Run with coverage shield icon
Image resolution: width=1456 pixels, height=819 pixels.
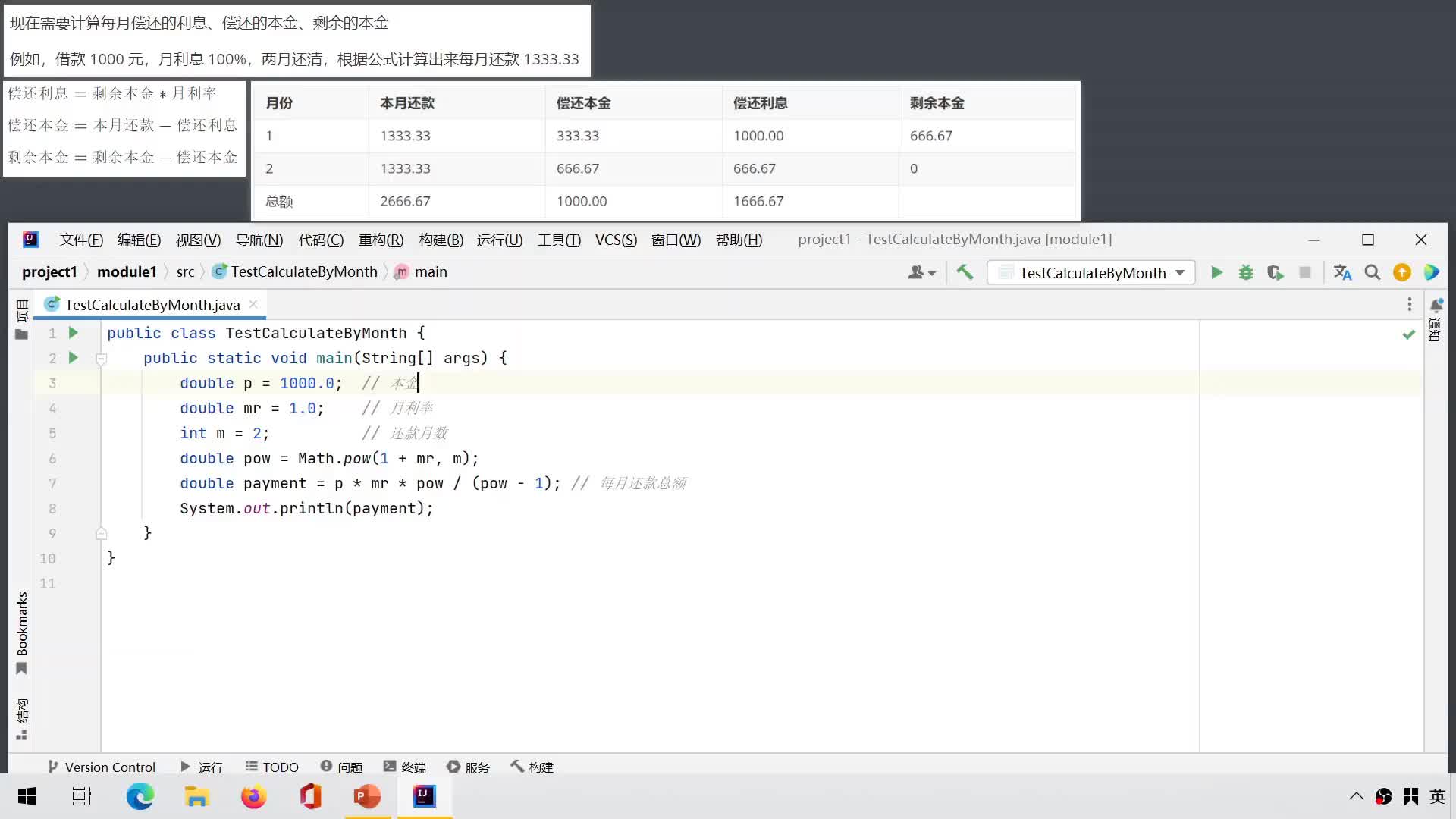coord(1275,272)
